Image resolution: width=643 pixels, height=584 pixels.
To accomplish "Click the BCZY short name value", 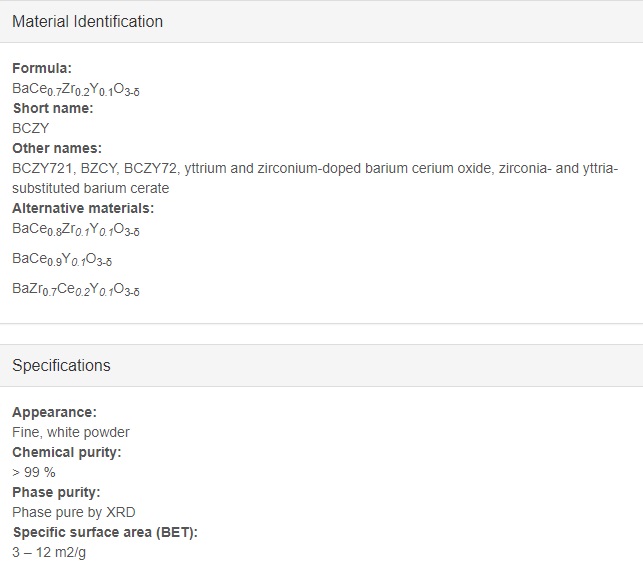I will 31,128.
